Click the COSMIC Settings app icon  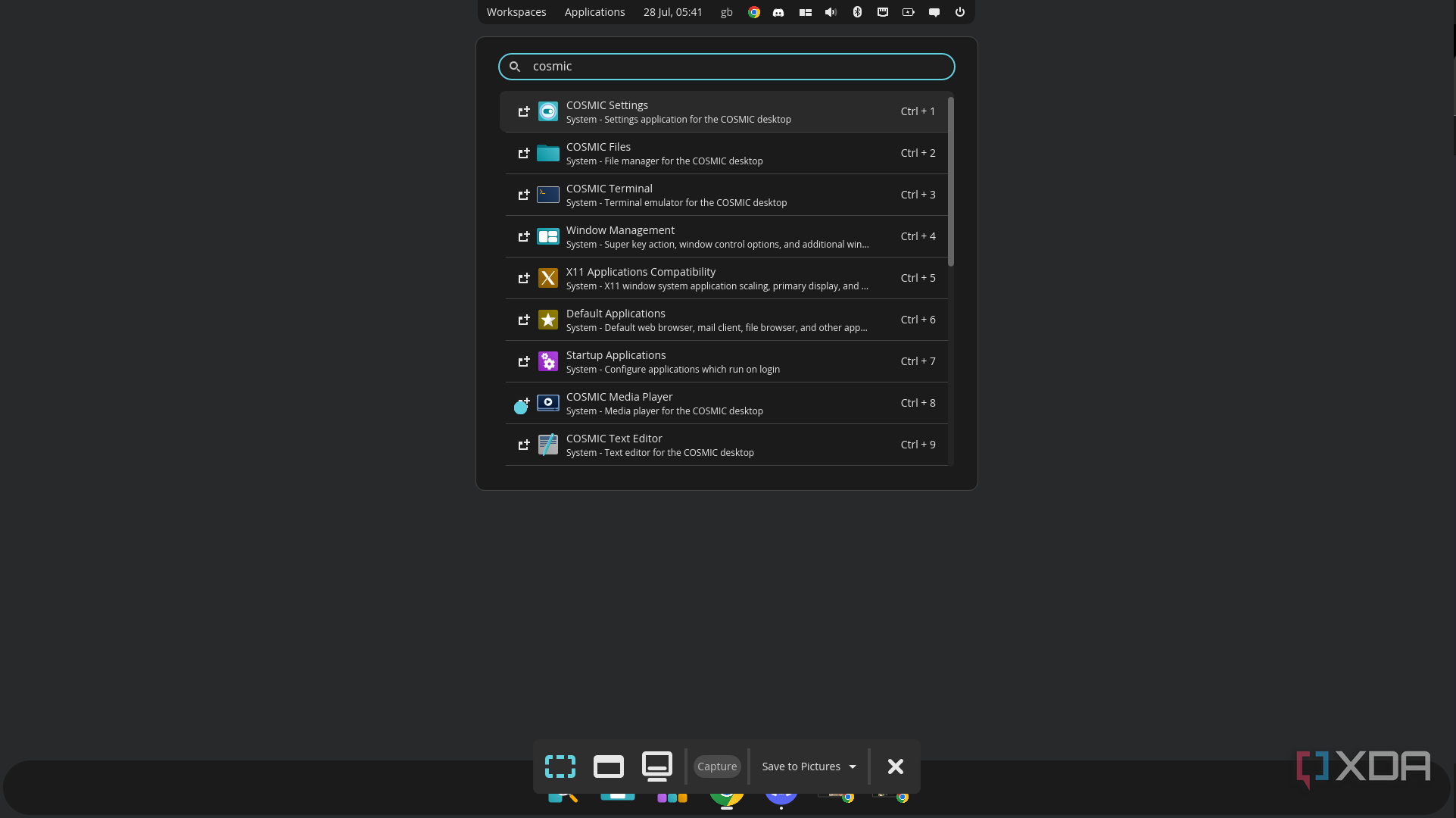[548, 111]
